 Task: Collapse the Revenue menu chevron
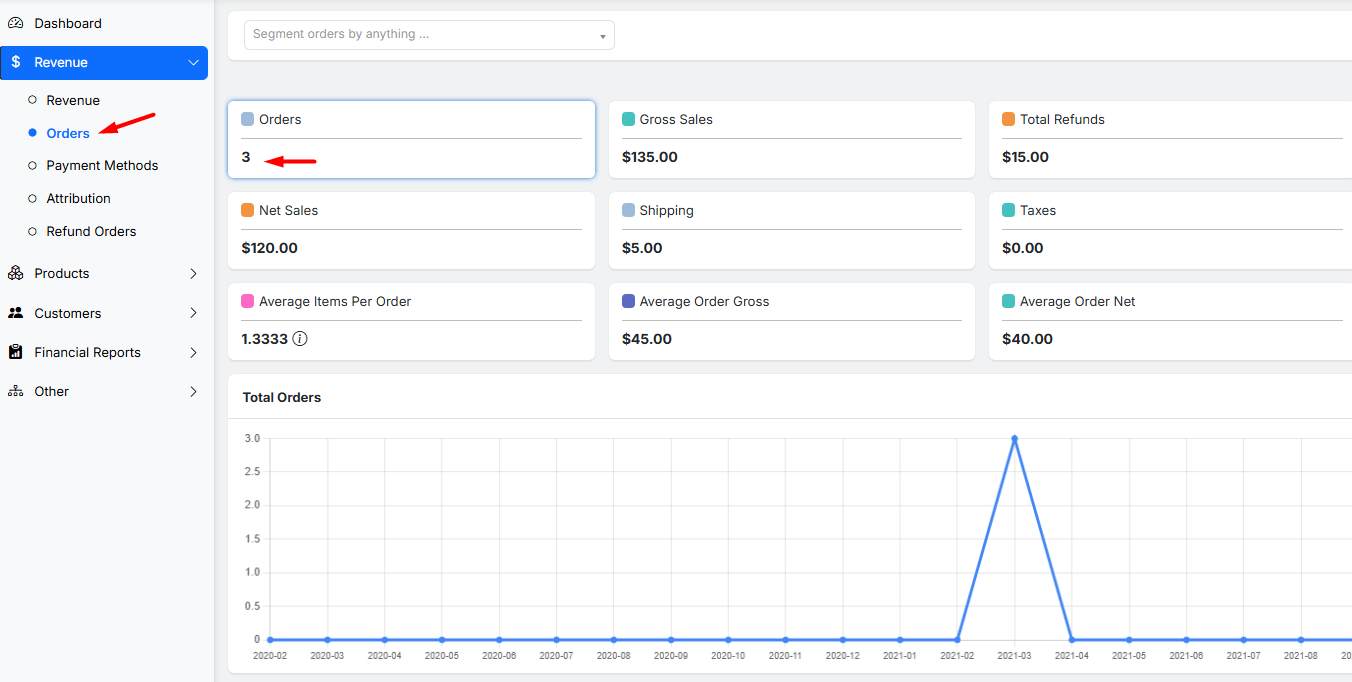194,62
